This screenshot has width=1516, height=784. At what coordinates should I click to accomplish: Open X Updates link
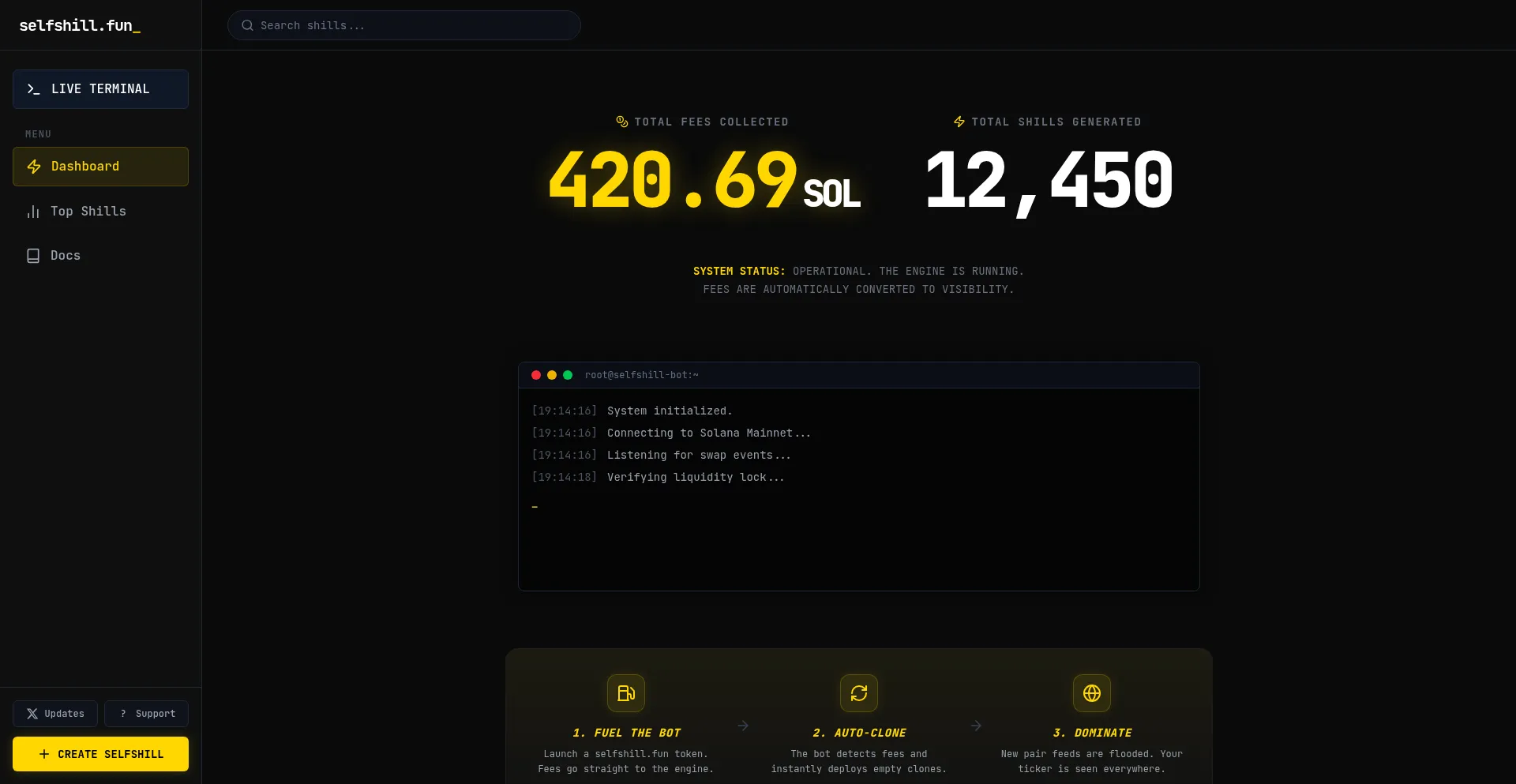55,714
